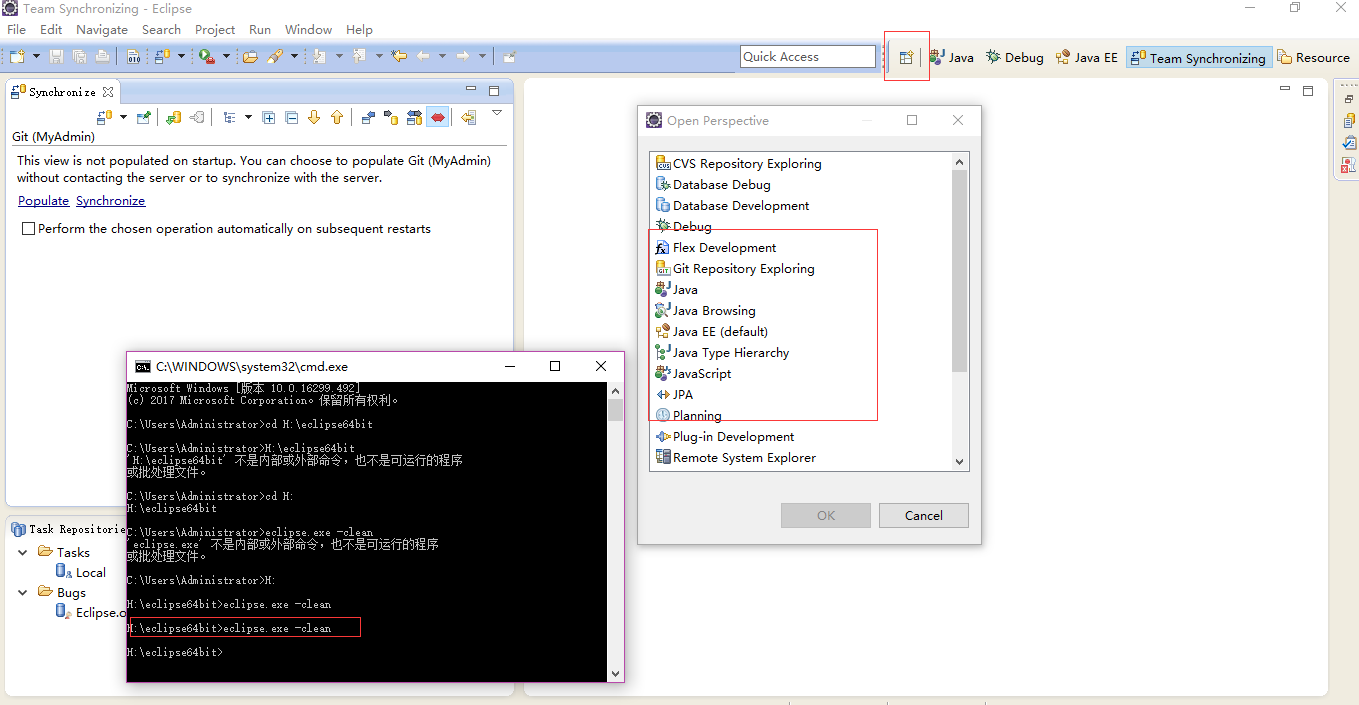This screenshot has height=705, width=1359.
Task: Open dropdown next to main toolbar Synchronize icon
Action: coord(181,57)
